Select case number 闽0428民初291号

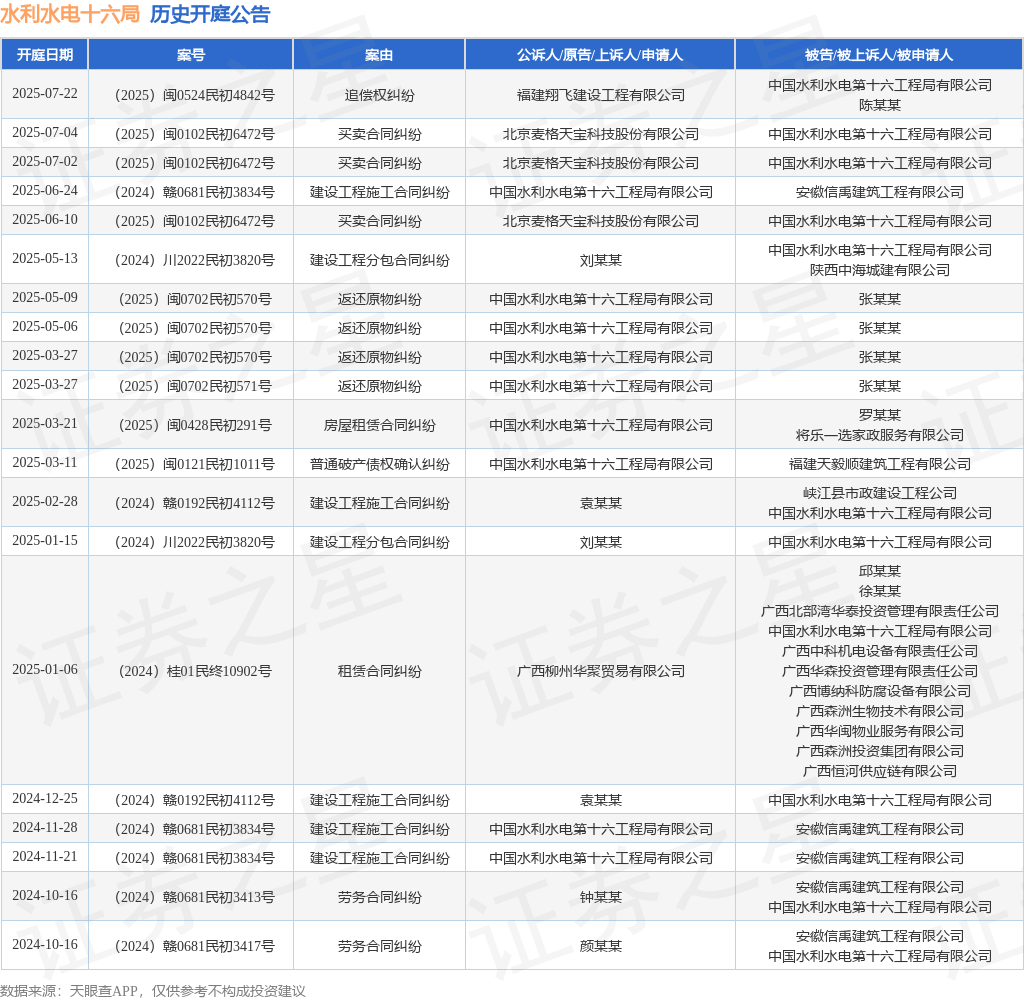pyautogui.click(x=195, y=426)
